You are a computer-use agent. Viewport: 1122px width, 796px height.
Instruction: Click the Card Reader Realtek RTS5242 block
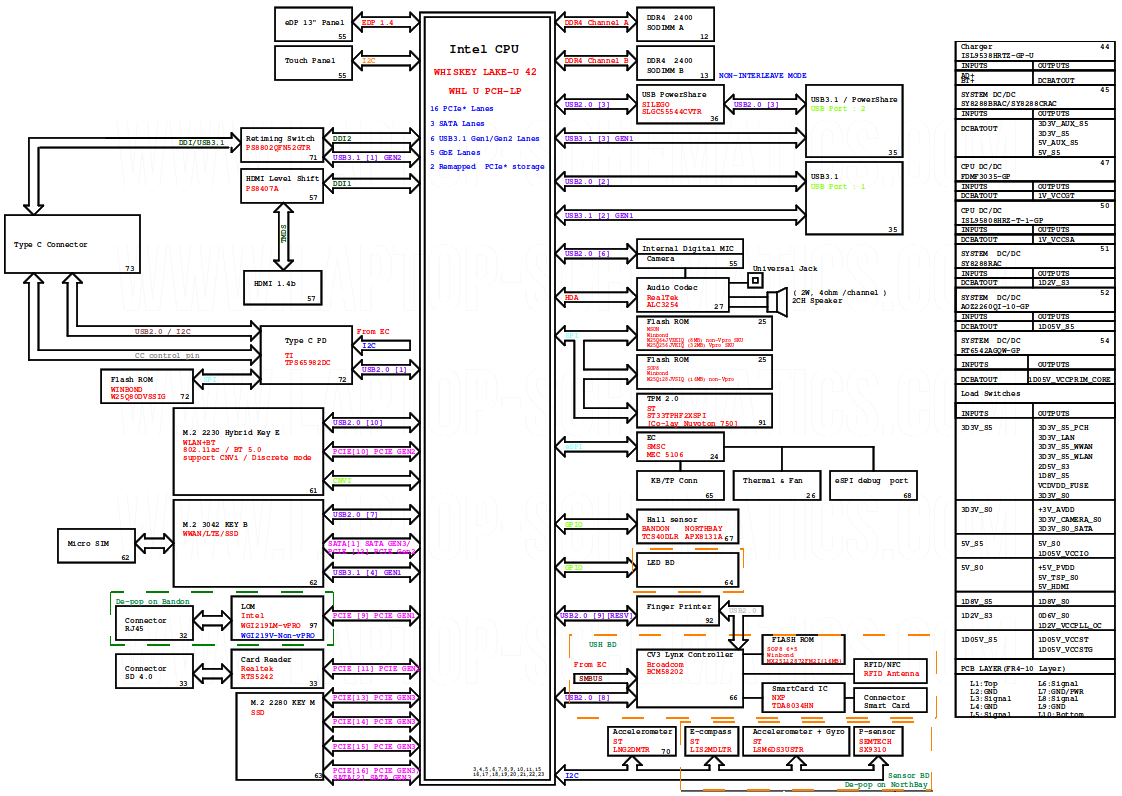pos(278,669)
